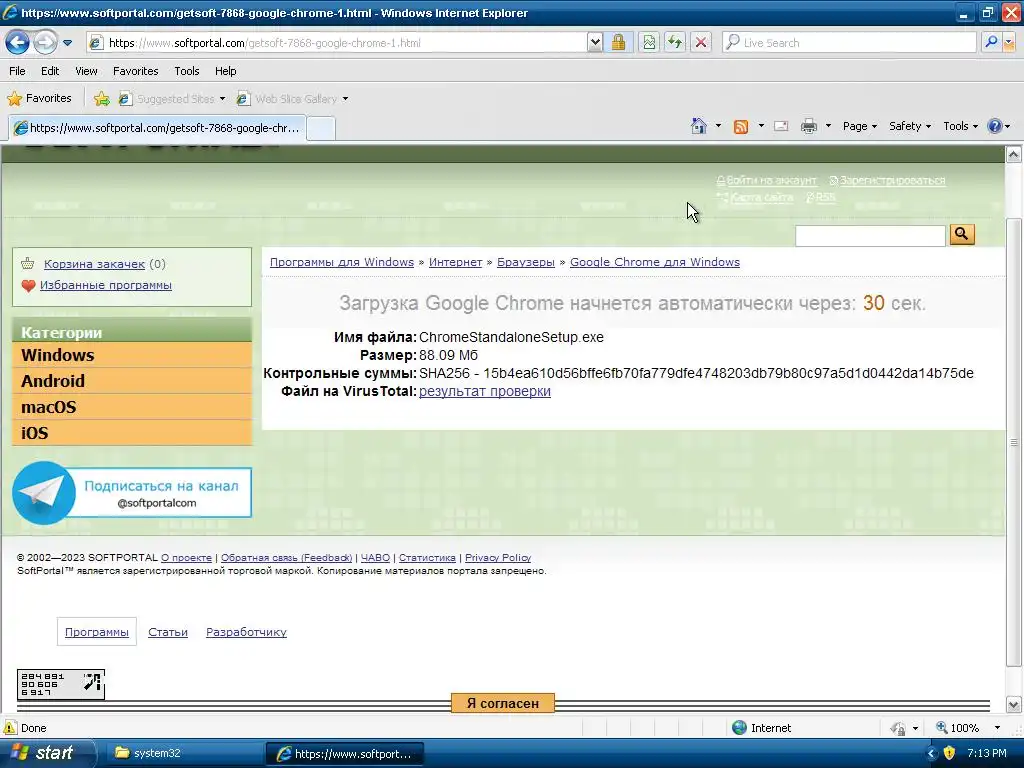Click the security lock icon
Viewport: 1024px width, 768px height.
pyautogui.click(x=618, y=43)
